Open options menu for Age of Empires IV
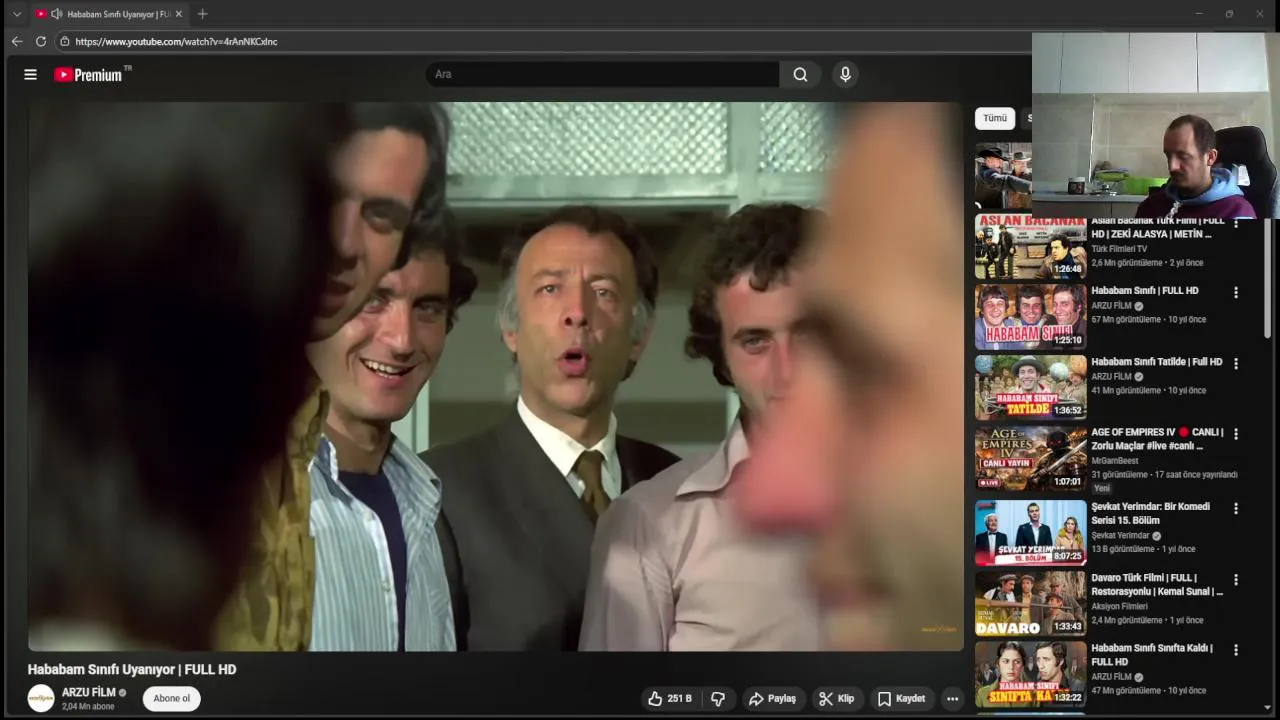 coord(1236,435)
